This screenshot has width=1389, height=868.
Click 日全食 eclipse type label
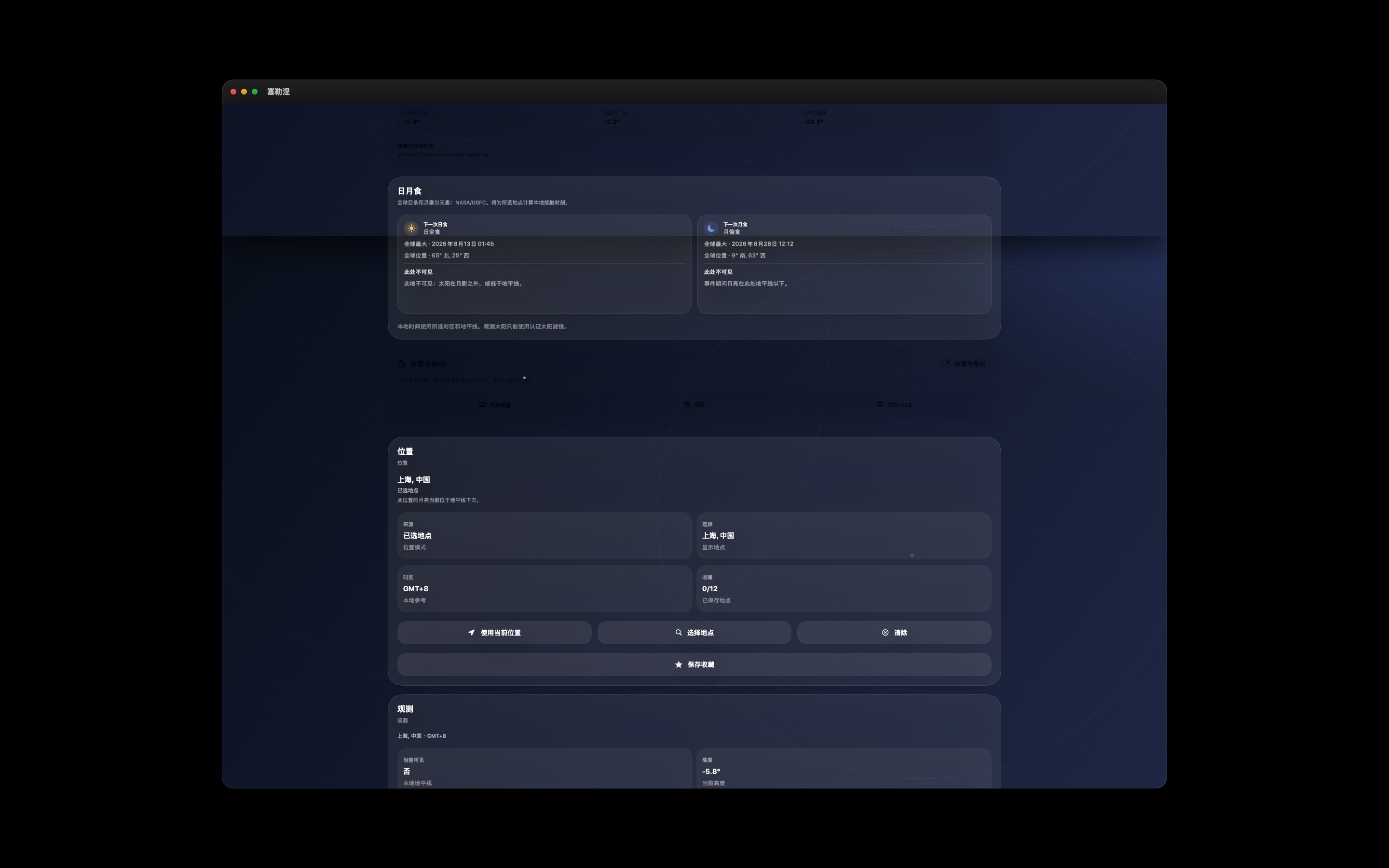click(x=432, y=232)
